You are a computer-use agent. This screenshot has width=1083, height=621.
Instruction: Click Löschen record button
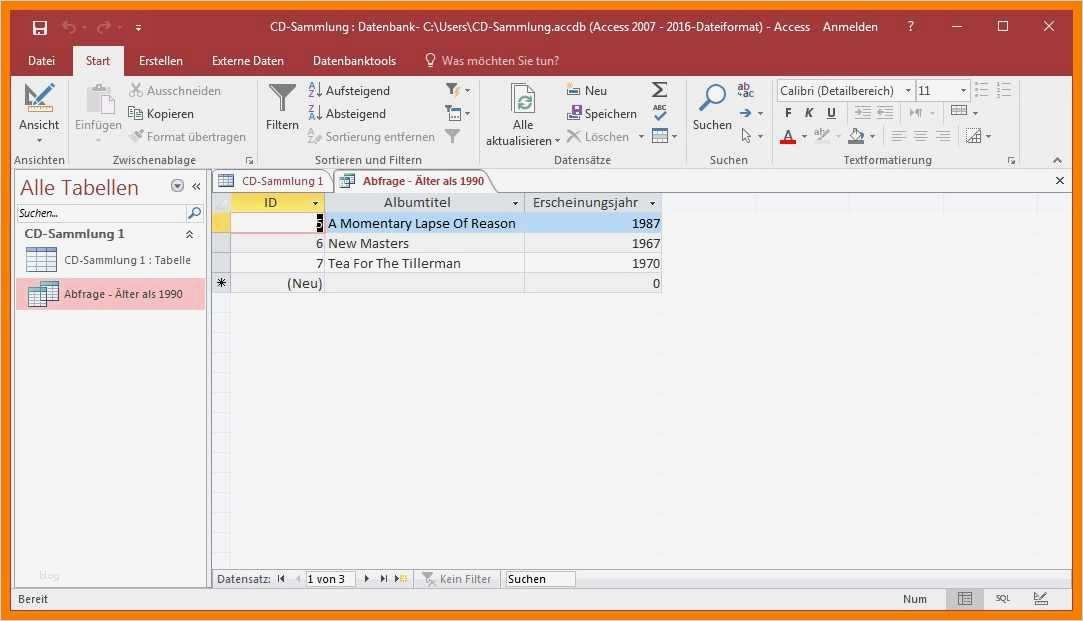598,137
